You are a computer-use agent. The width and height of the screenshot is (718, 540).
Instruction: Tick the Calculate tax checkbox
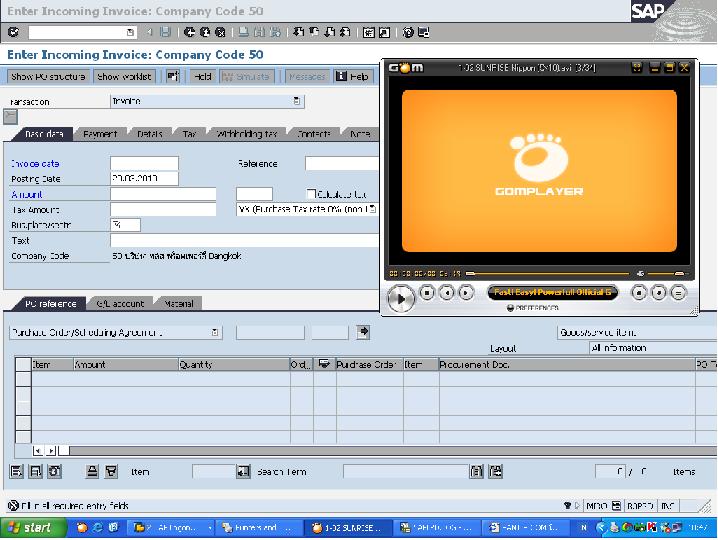(x=311, y=194)
